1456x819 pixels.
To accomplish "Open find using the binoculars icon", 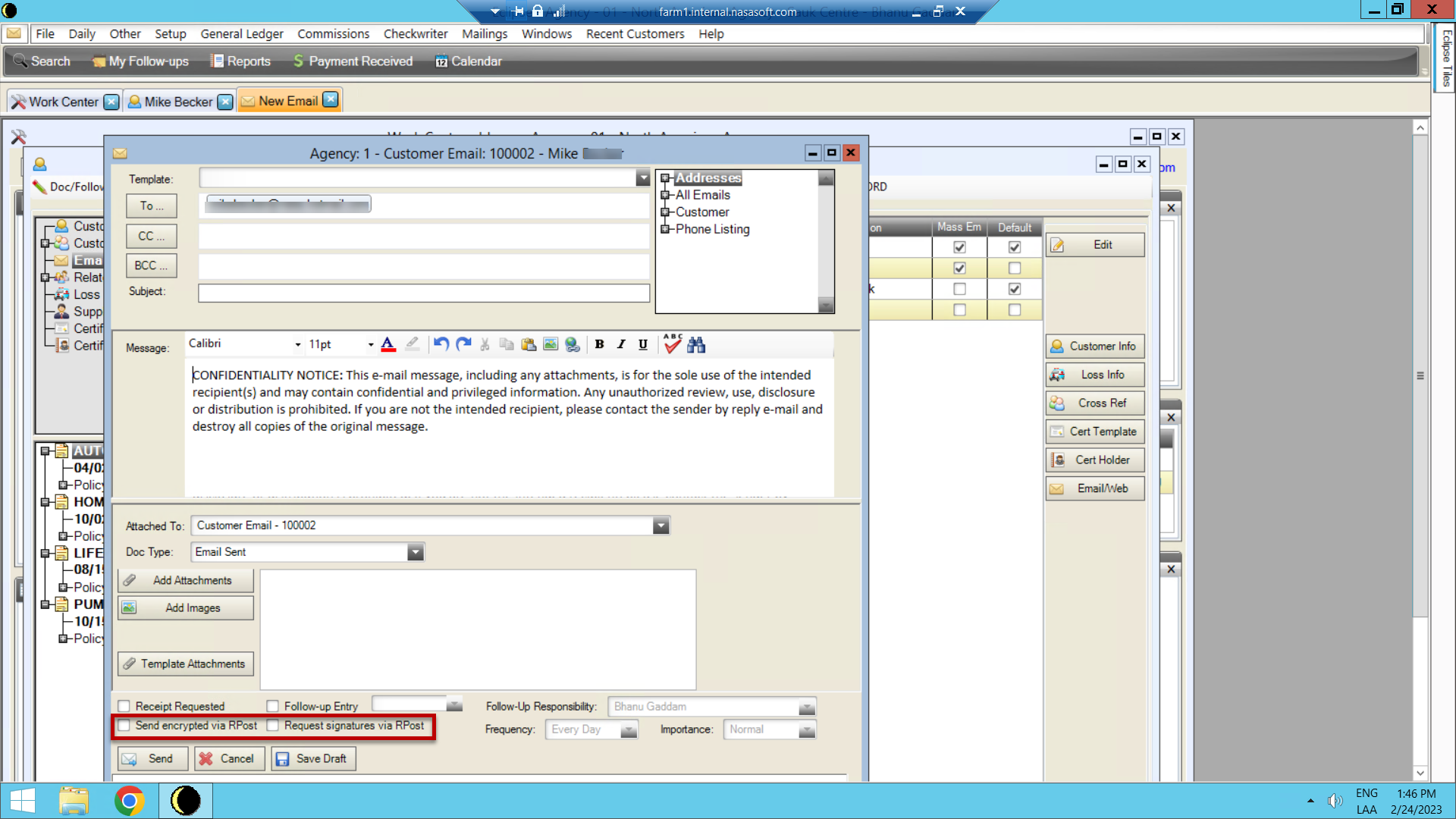I will coord(696,344).
